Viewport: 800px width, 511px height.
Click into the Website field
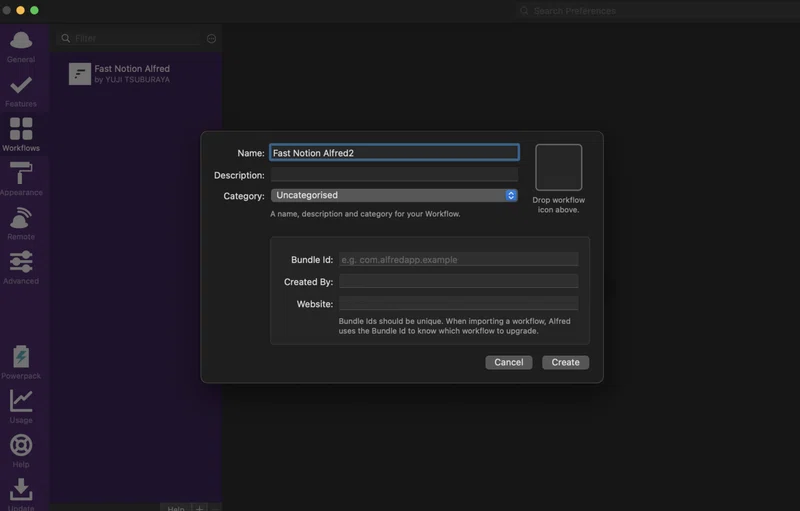458,303
